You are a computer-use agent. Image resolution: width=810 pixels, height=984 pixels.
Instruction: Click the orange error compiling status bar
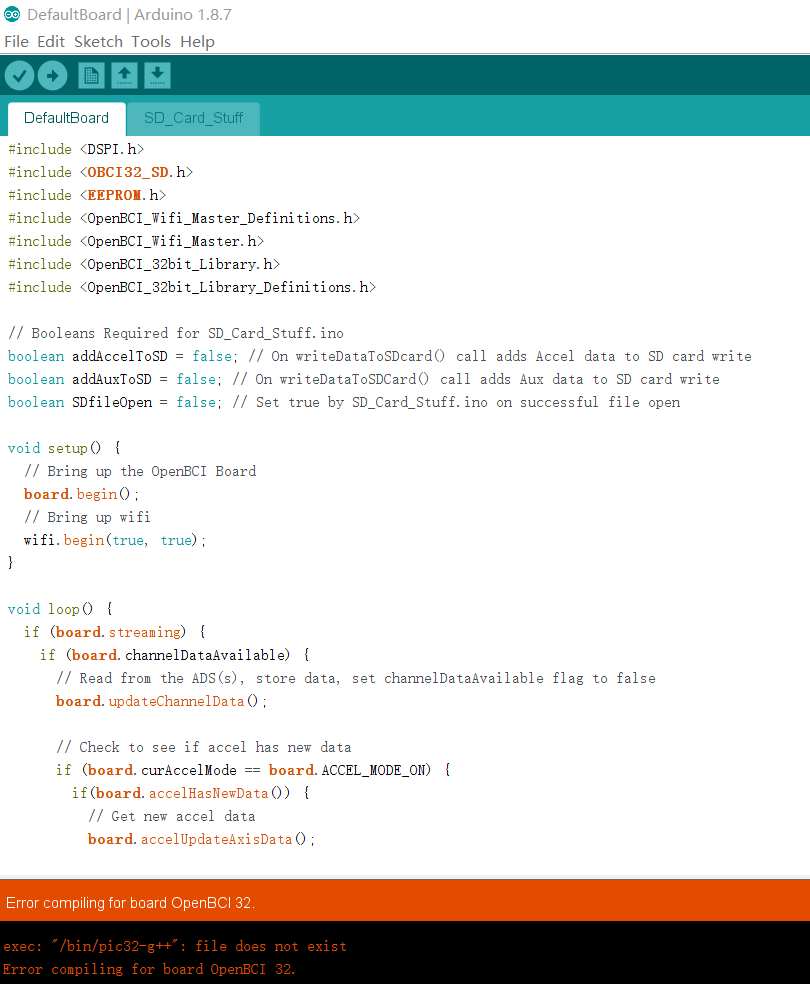pos(405,902)
